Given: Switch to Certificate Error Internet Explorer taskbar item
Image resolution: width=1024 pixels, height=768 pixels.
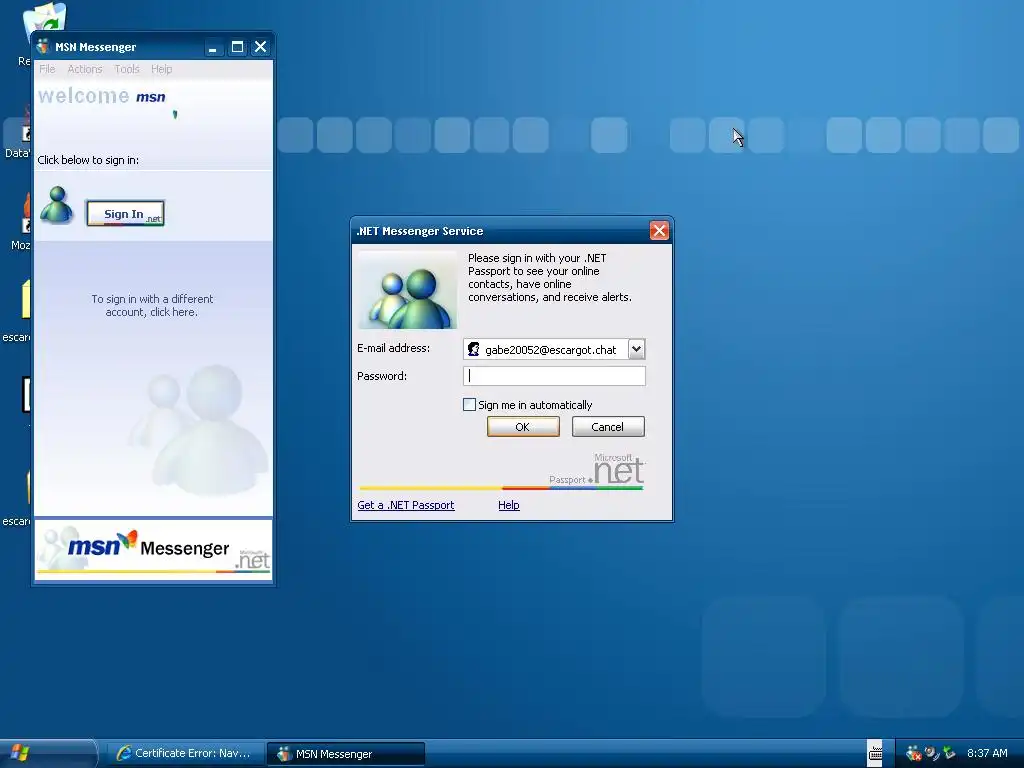Looking at the screenshot, I should pyautogui.click(x=185, y=754).
